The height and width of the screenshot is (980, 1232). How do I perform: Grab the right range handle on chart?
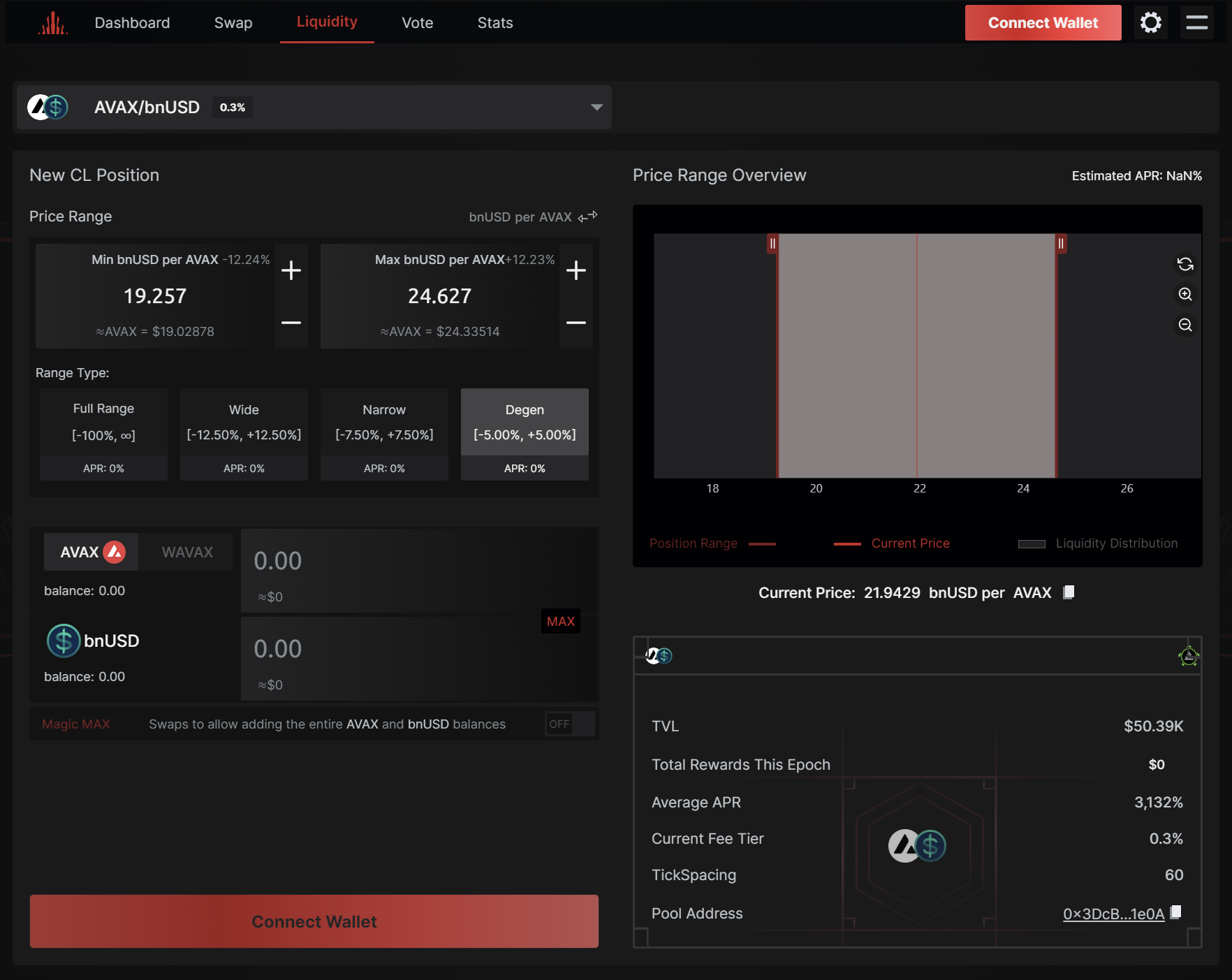1061,244
